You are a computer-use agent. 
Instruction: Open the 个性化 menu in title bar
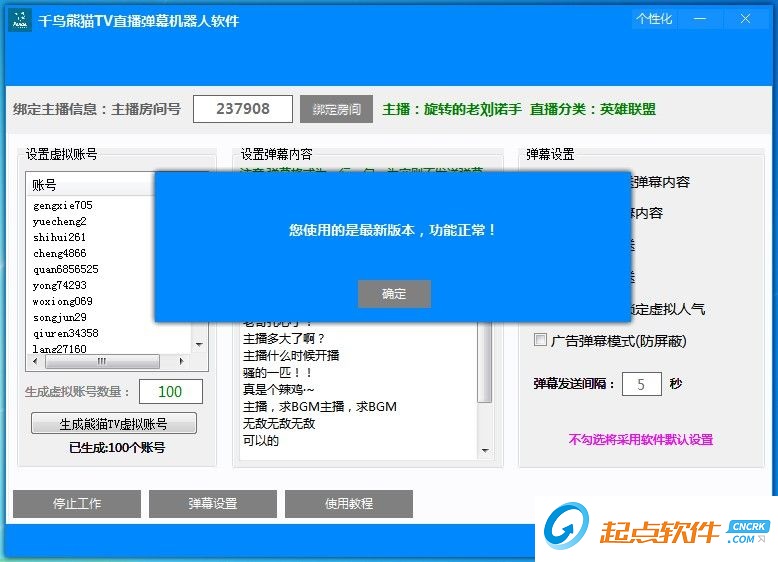coord(654,19)
